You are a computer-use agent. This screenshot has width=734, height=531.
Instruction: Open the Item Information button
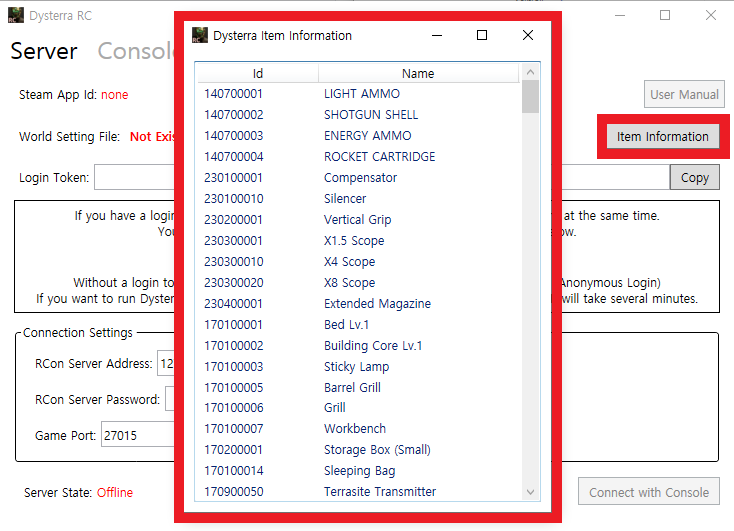pyautogui.click(x=662, y=136)
